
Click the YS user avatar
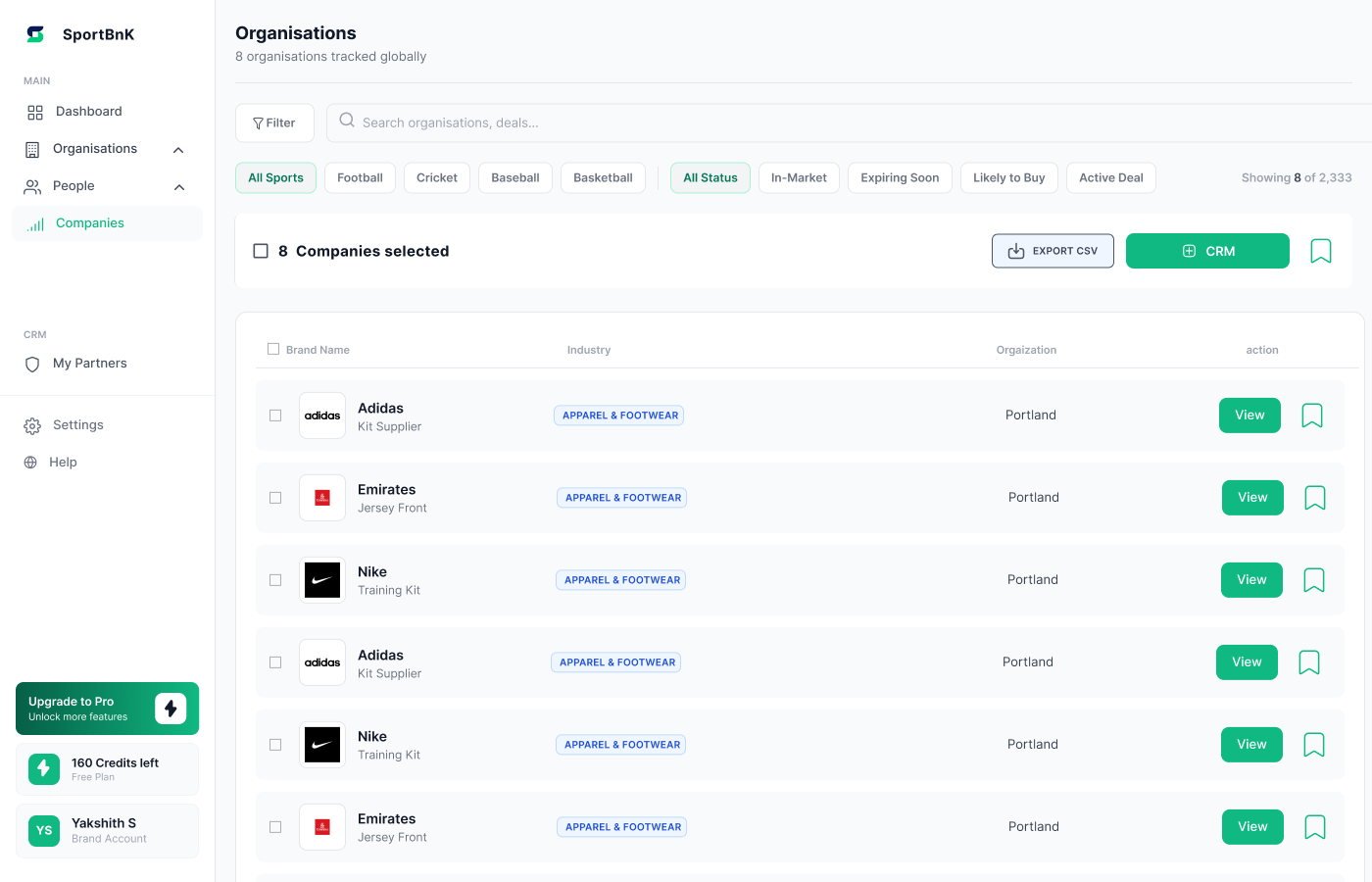[x=44, y=830]
